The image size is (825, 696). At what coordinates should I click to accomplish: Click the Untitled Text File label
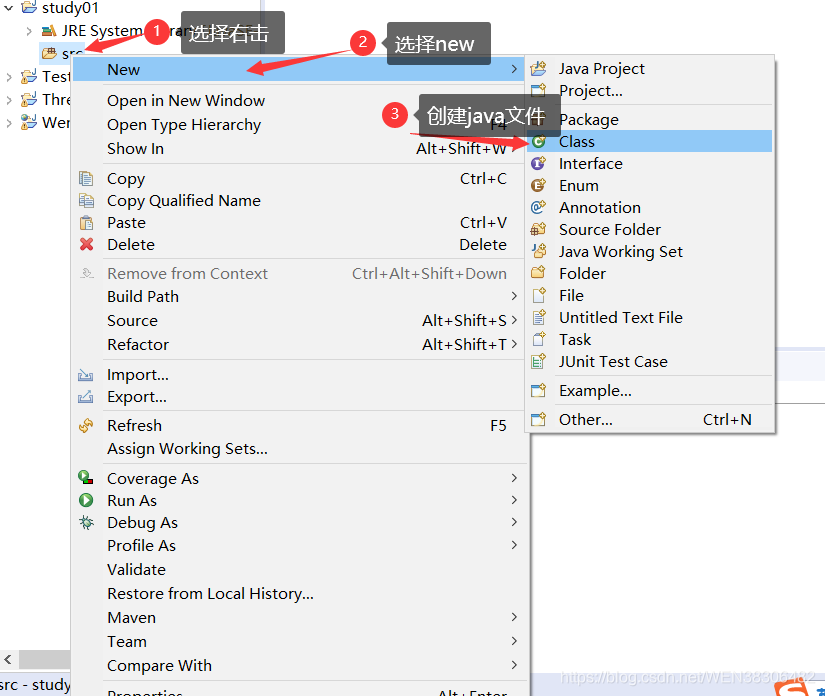point(621,318)
